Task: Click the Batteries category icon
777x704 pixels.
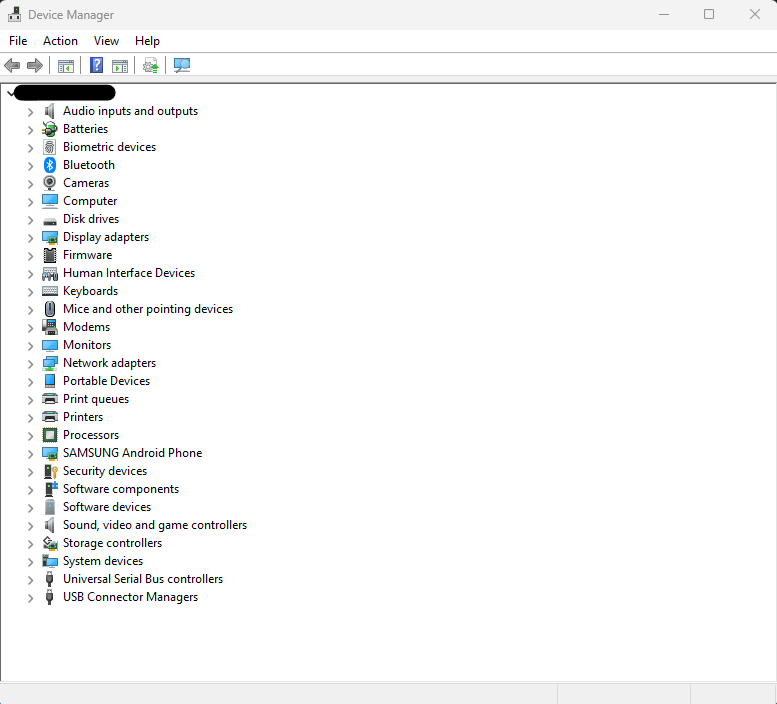Action: (x=50, y=129)
